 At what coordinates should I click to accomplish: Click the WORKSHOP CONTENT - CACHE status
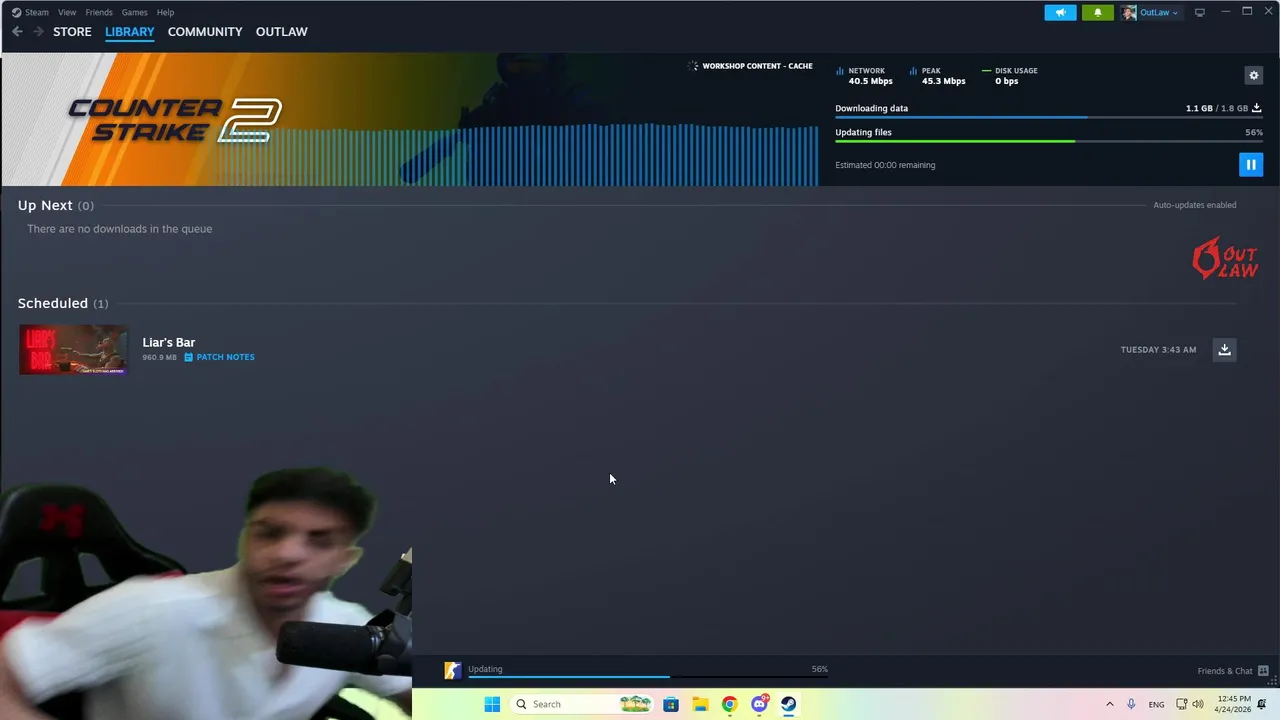pos(757,66)
